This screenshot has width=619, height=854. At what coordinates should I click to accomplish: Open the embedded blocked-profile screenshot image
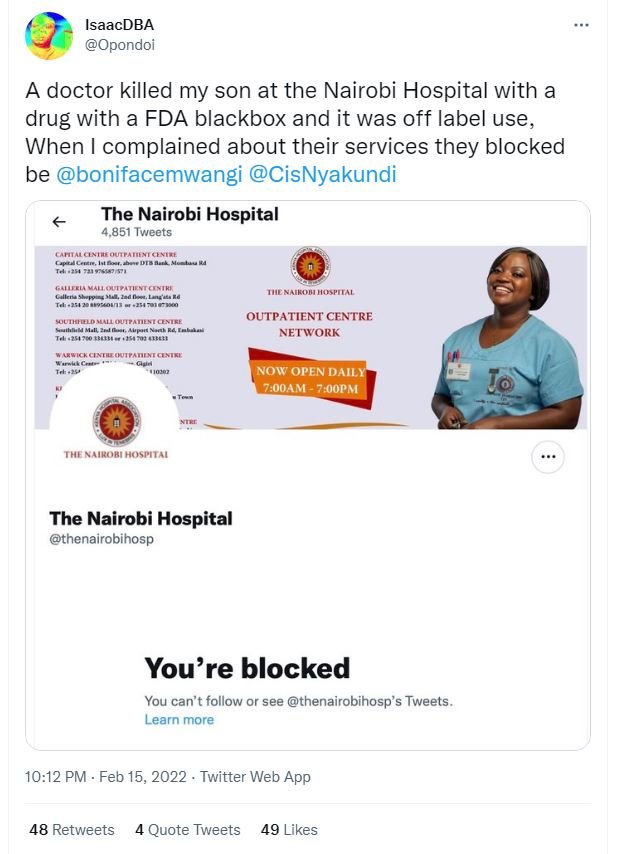308,475
